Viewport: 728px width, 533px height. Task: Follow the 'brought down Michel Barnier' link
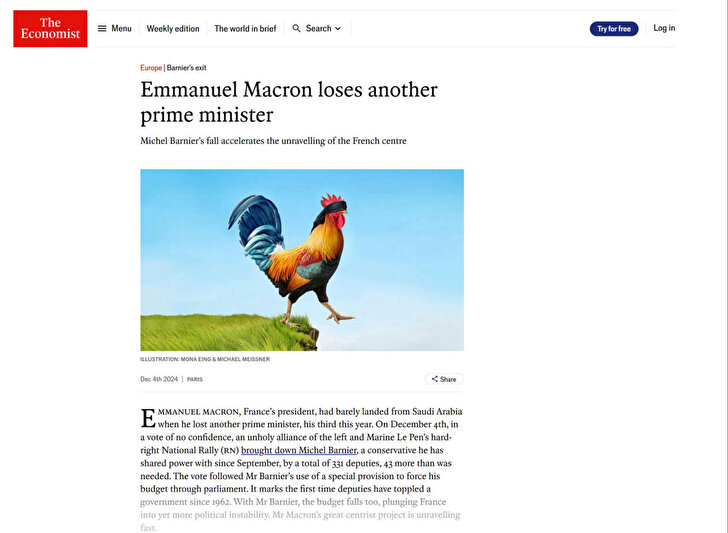click(x=299, y=450)
